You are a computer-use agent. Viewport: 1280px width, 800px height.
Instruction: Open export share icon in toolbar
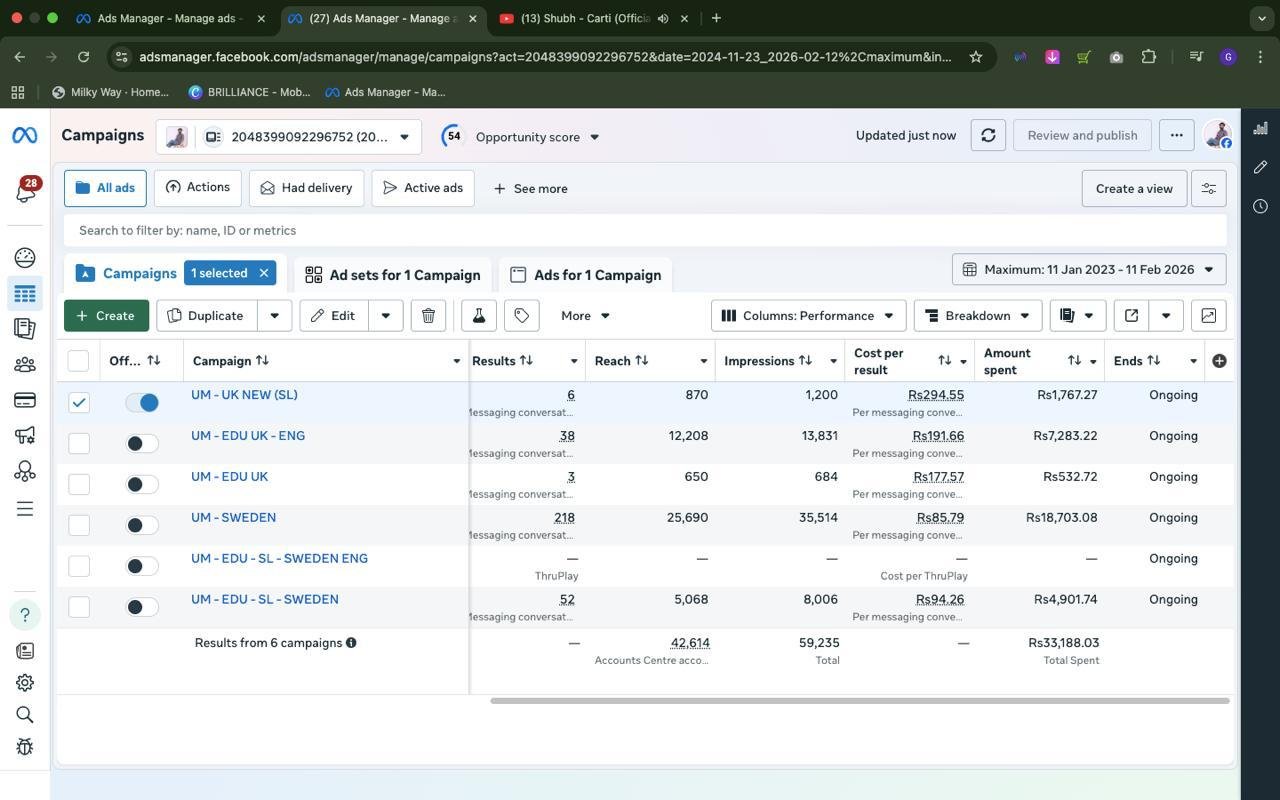tap(1131, 316)
